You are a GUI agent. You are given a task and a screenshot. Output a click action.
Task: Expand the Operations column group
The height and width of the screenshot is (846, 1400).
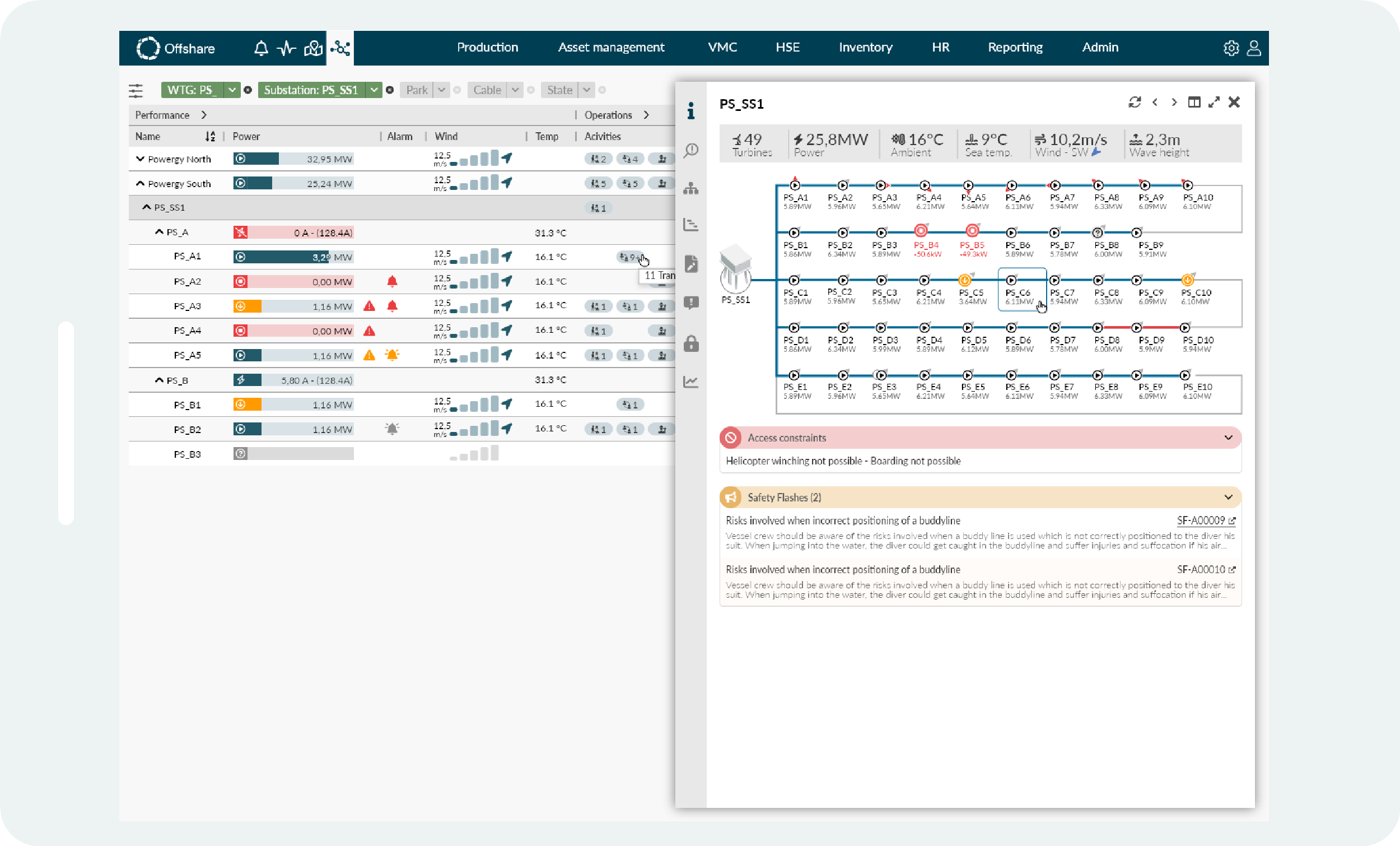647,115
